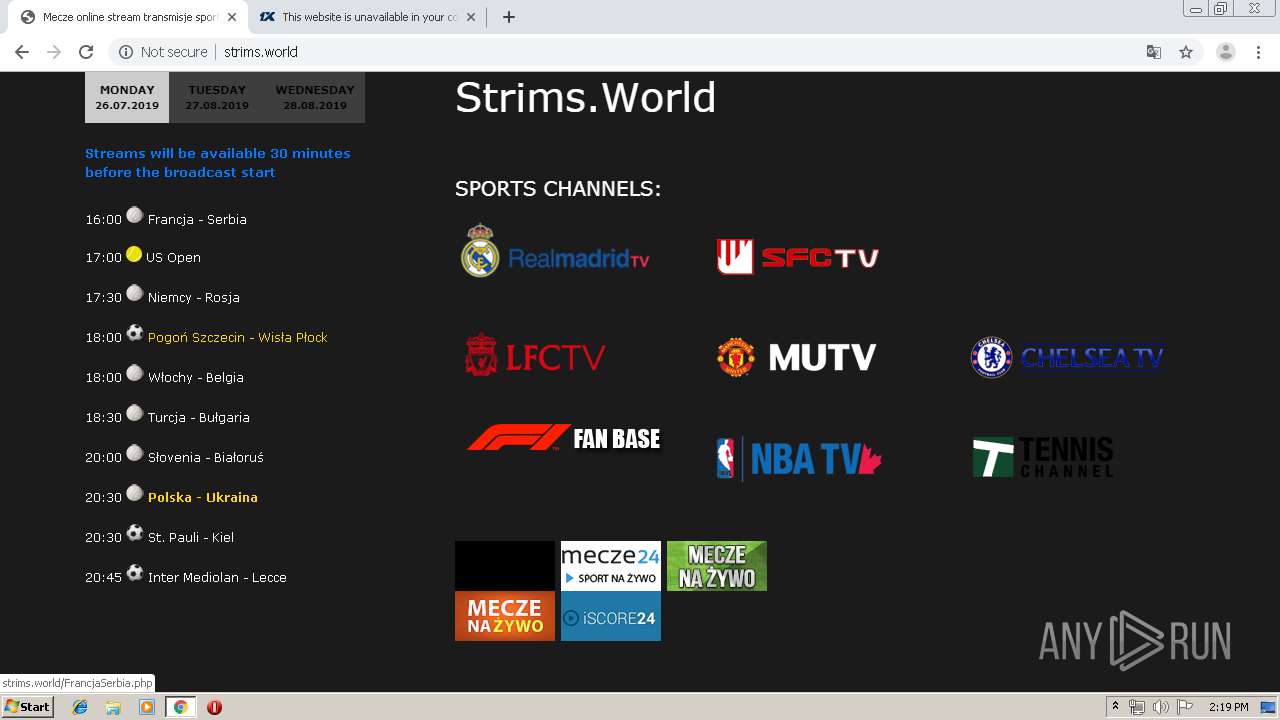This screenshot has width=1280, height=720.
Task: Open the Chrome three-dot menu
Action: 1258,52
